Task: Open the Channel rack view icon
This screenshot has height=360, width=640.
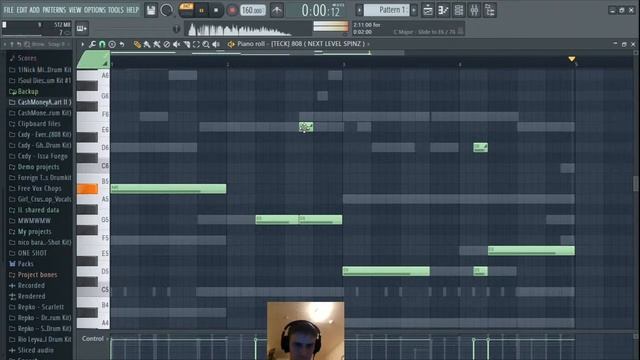Action: pyautogui.click(x=459, y=10)
